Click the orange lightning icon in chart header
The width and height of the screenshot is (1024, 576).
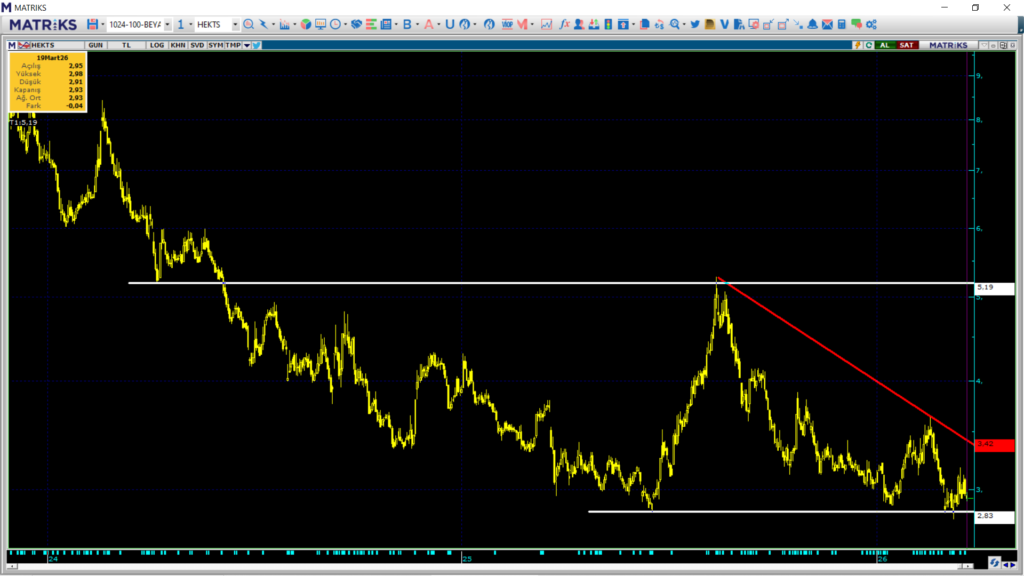point(857,45)
